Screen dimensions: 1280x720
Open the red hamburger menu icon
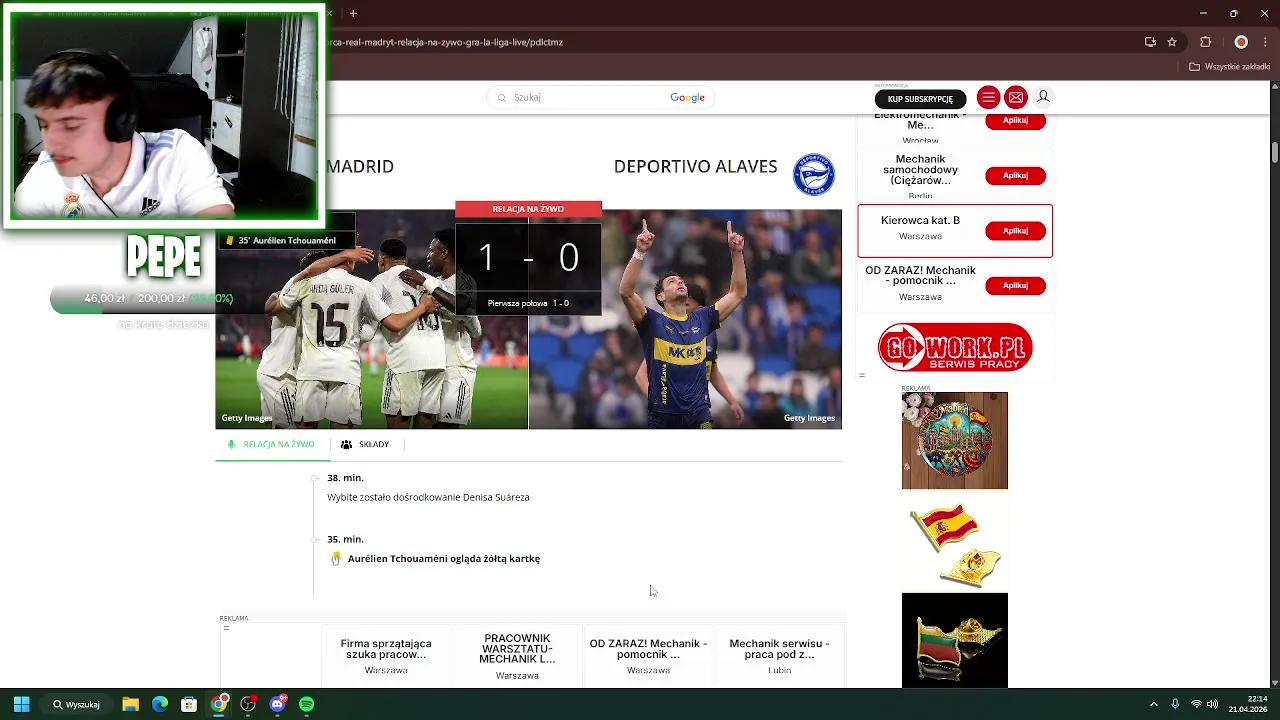point(988,97)
